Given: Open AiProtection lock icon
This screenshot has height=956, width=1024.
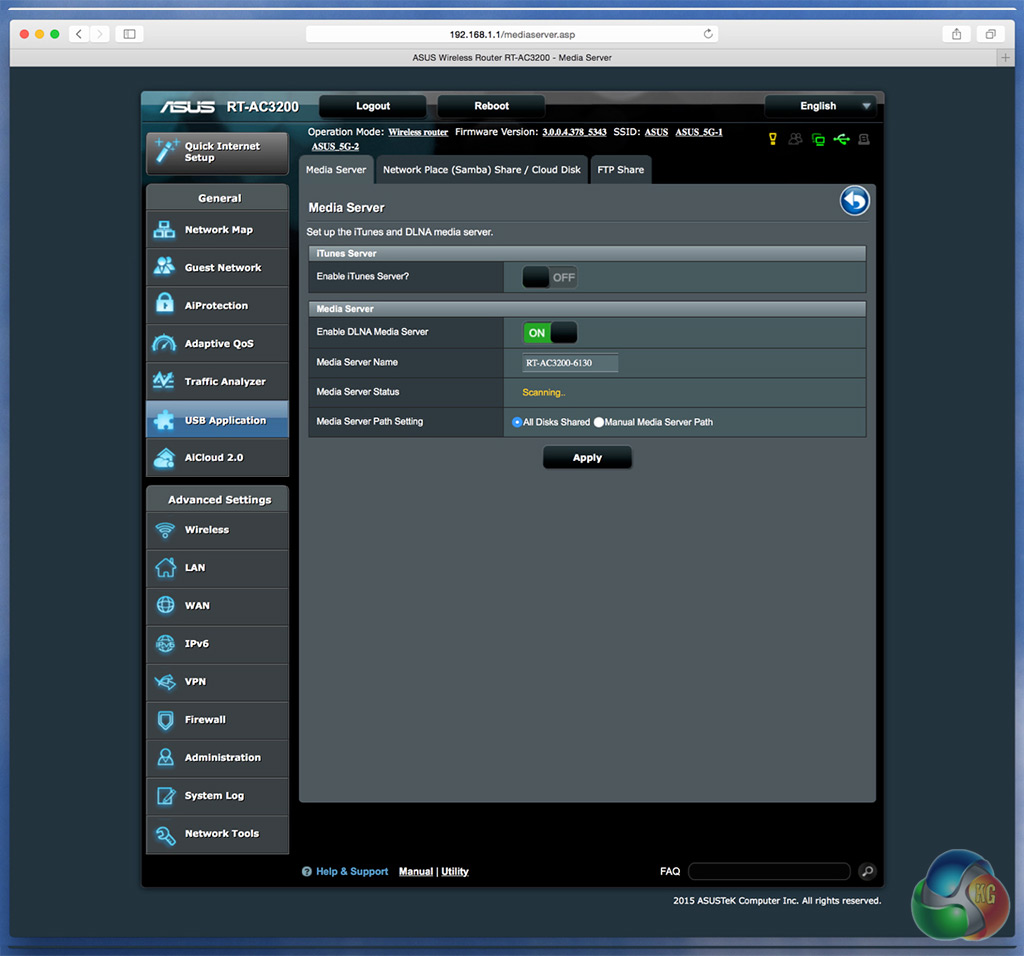Looking at the screenshot, I should coord(165,304).
